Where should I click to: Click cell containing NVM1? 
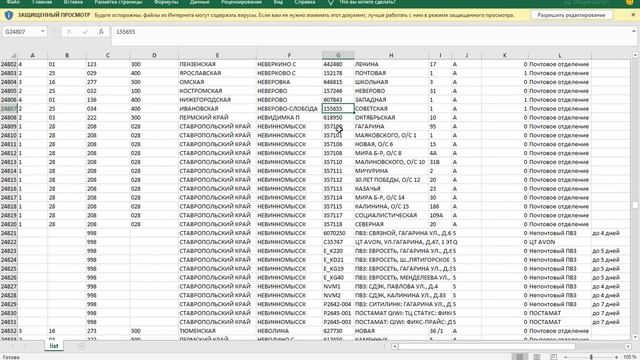point(338,287)
